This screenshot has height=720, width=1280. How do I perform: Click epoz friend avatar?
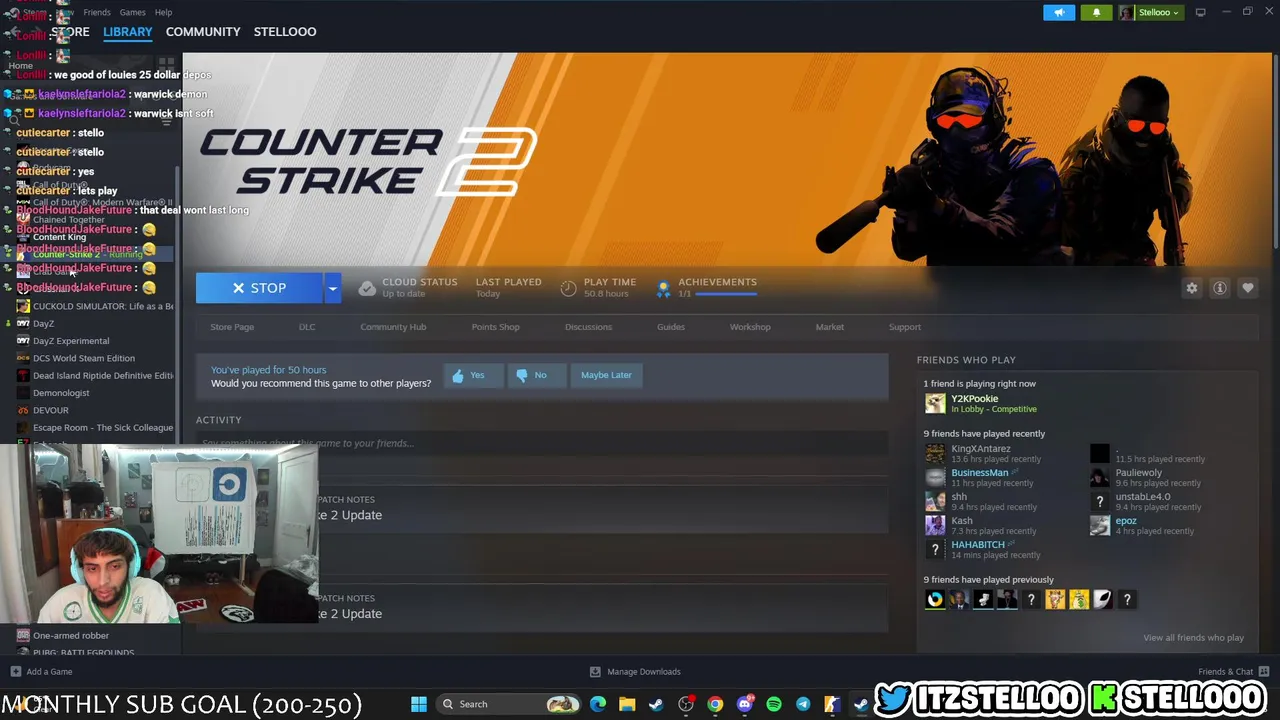(x=1100, y=525)
